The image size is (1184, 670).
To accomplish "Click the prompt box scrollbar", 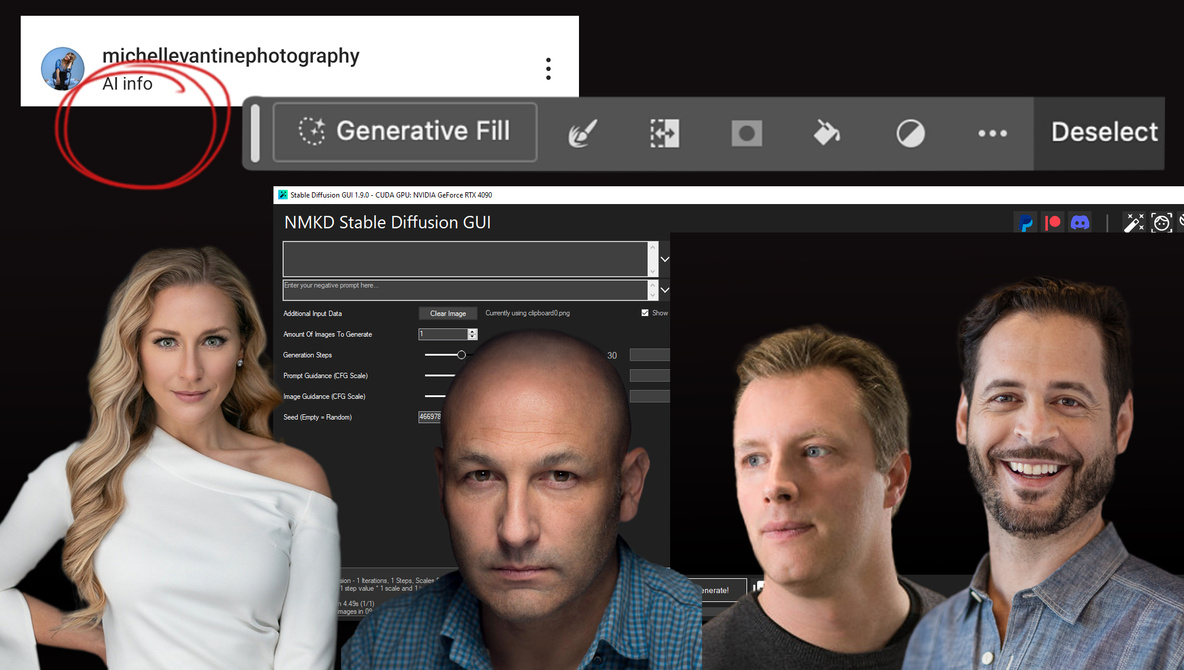I will 653,259.
